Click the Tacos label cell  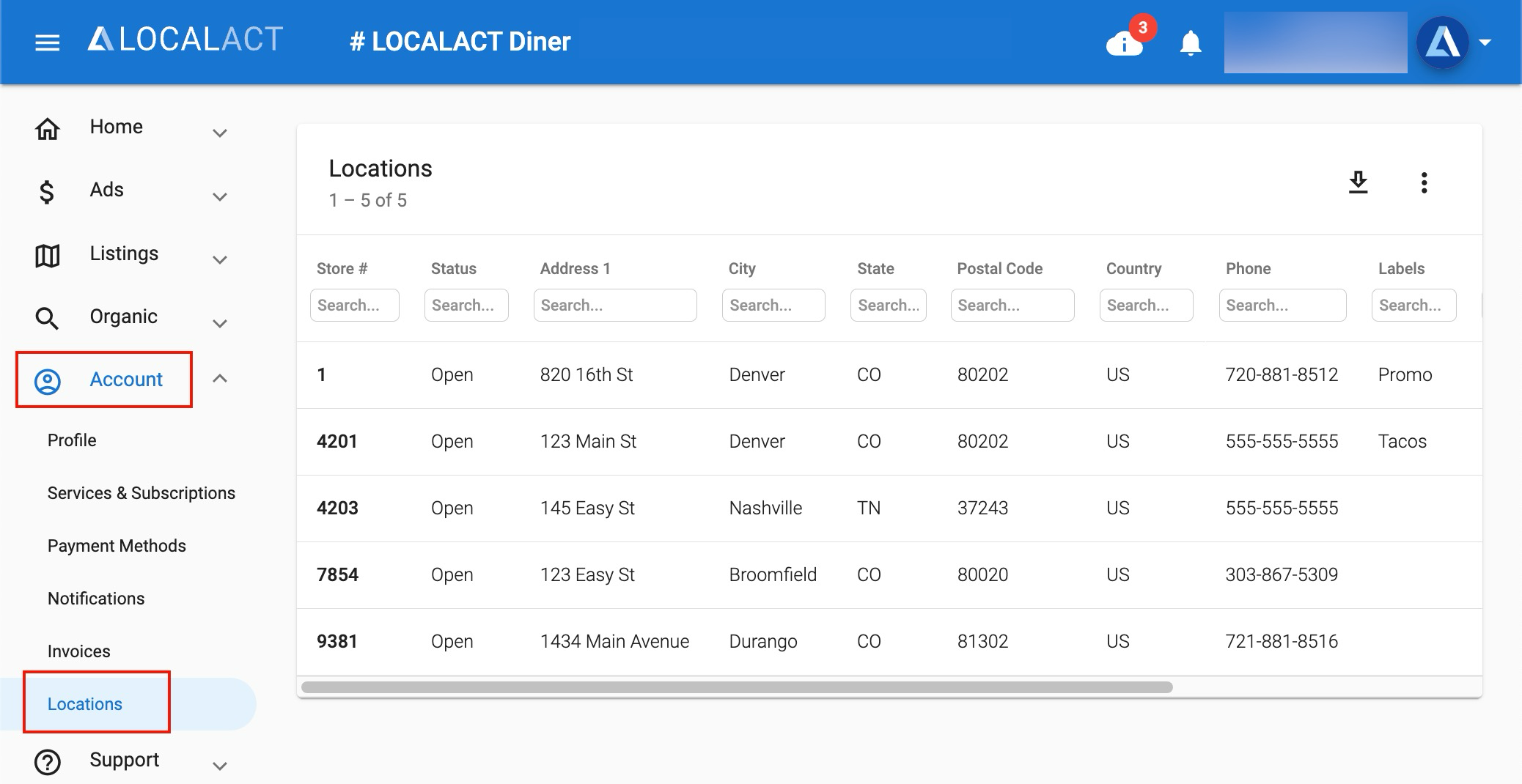[x=1402, y=442]
